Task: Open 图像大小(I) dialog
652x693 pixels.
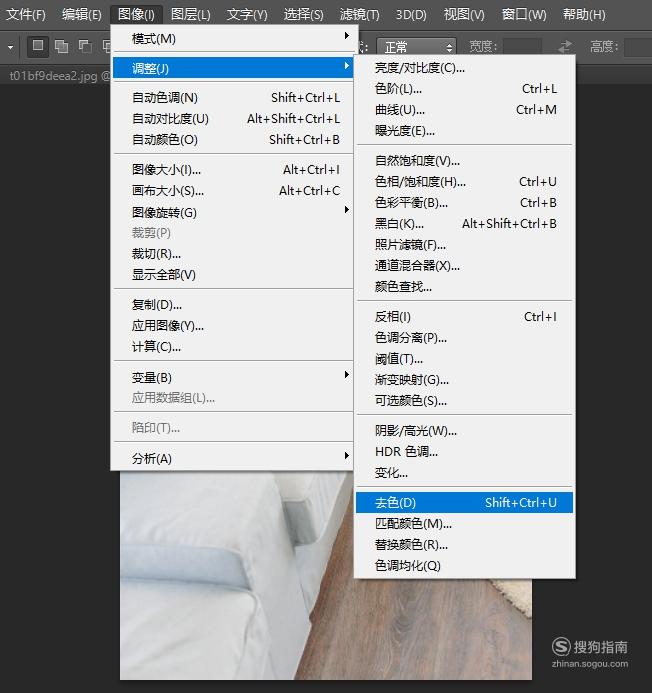Action: pos(233,169)
